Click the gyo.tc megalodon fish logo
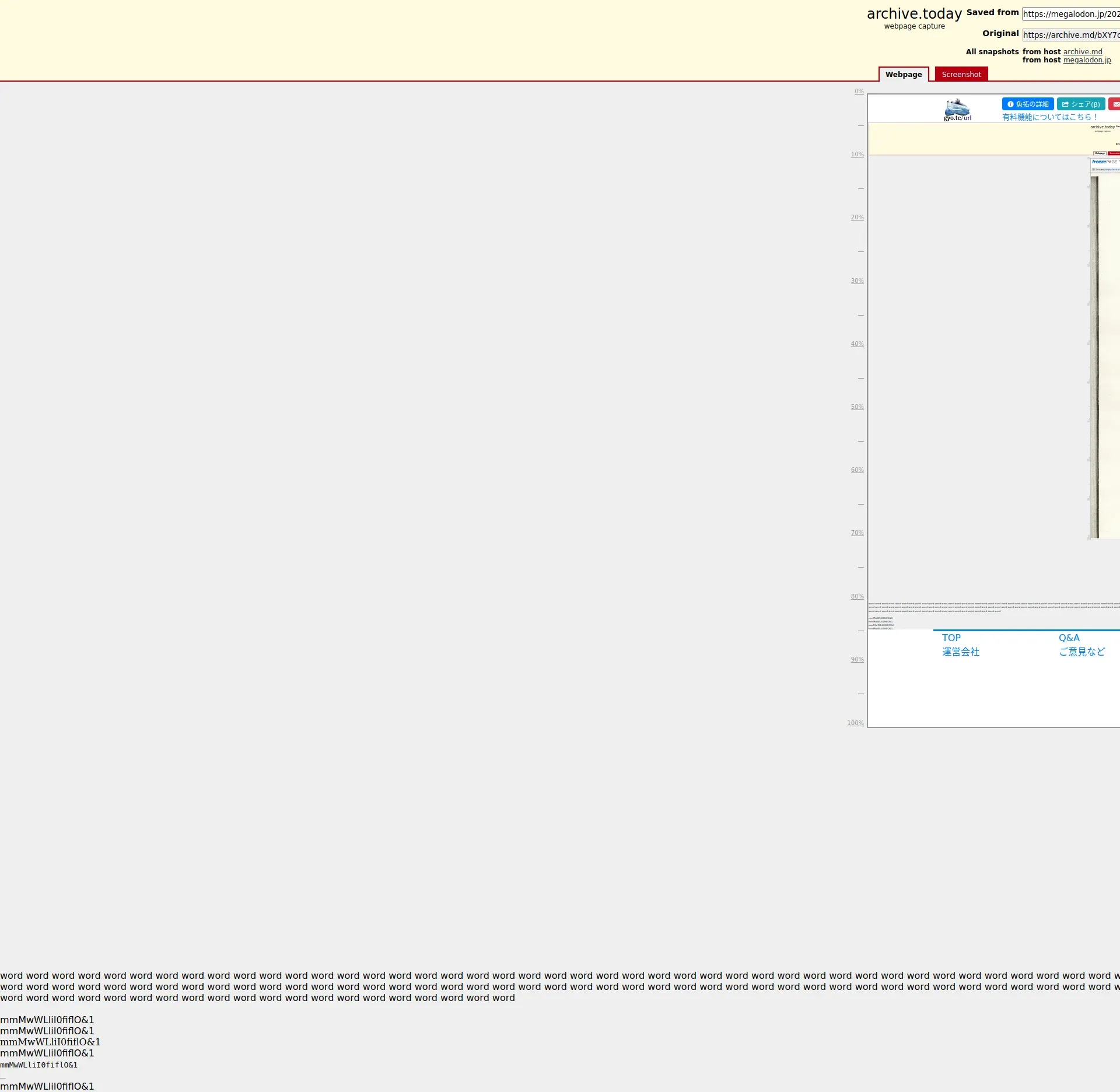Image resolution: width=1120 pixels, height=1092 pixels. pos(957,109)
